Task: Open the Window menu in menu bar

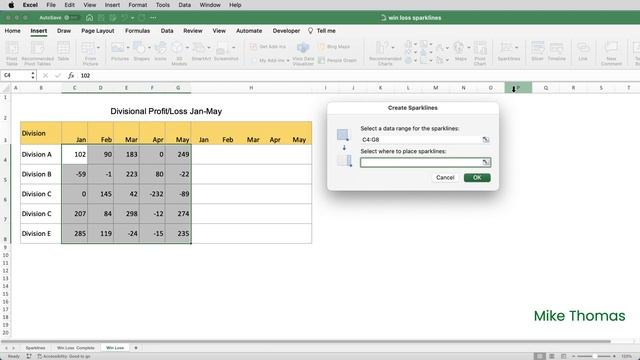Action: coord(210,5)
